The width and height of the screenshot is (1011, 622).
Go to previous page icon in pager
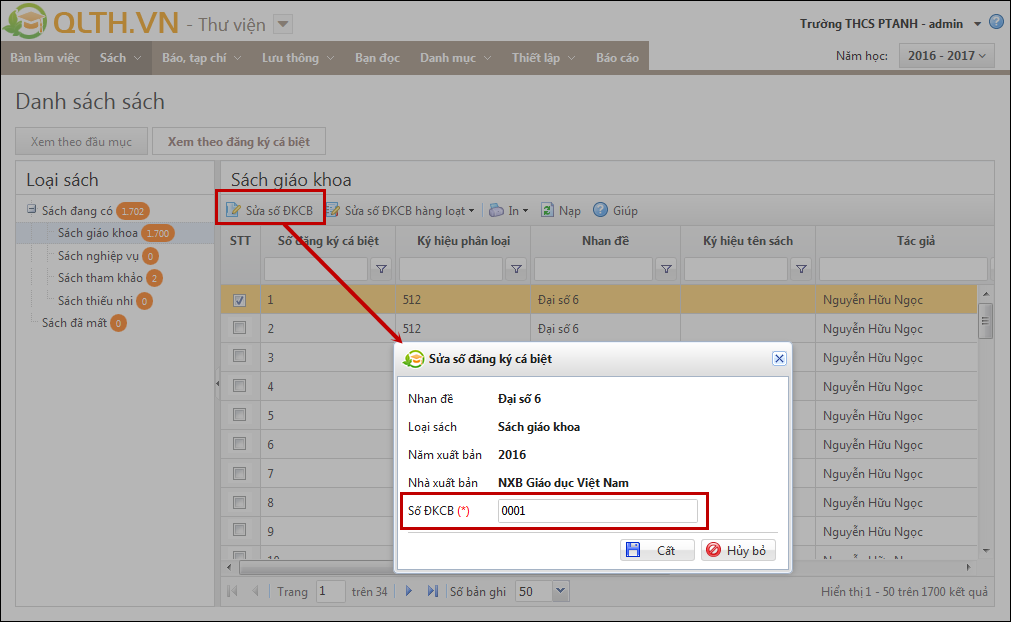click(x=255, y=591)
